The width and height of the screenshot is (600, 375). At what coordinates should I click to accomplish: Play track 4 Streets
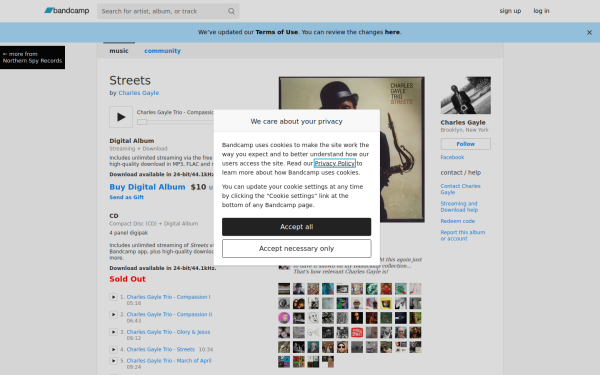(x=113, y=349)
